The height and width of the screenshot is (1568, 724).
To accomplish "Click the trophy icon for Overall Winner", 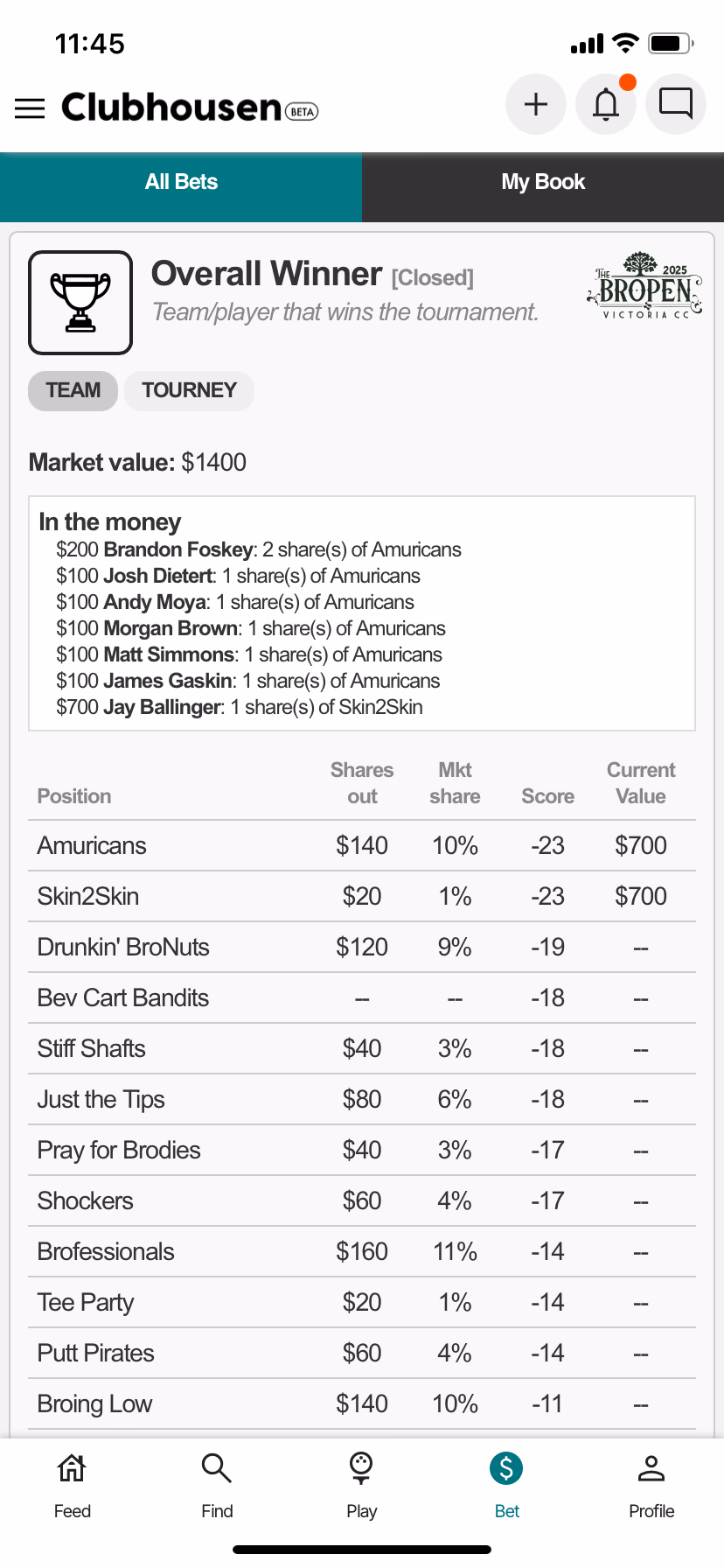I will [x=80, y=302].
